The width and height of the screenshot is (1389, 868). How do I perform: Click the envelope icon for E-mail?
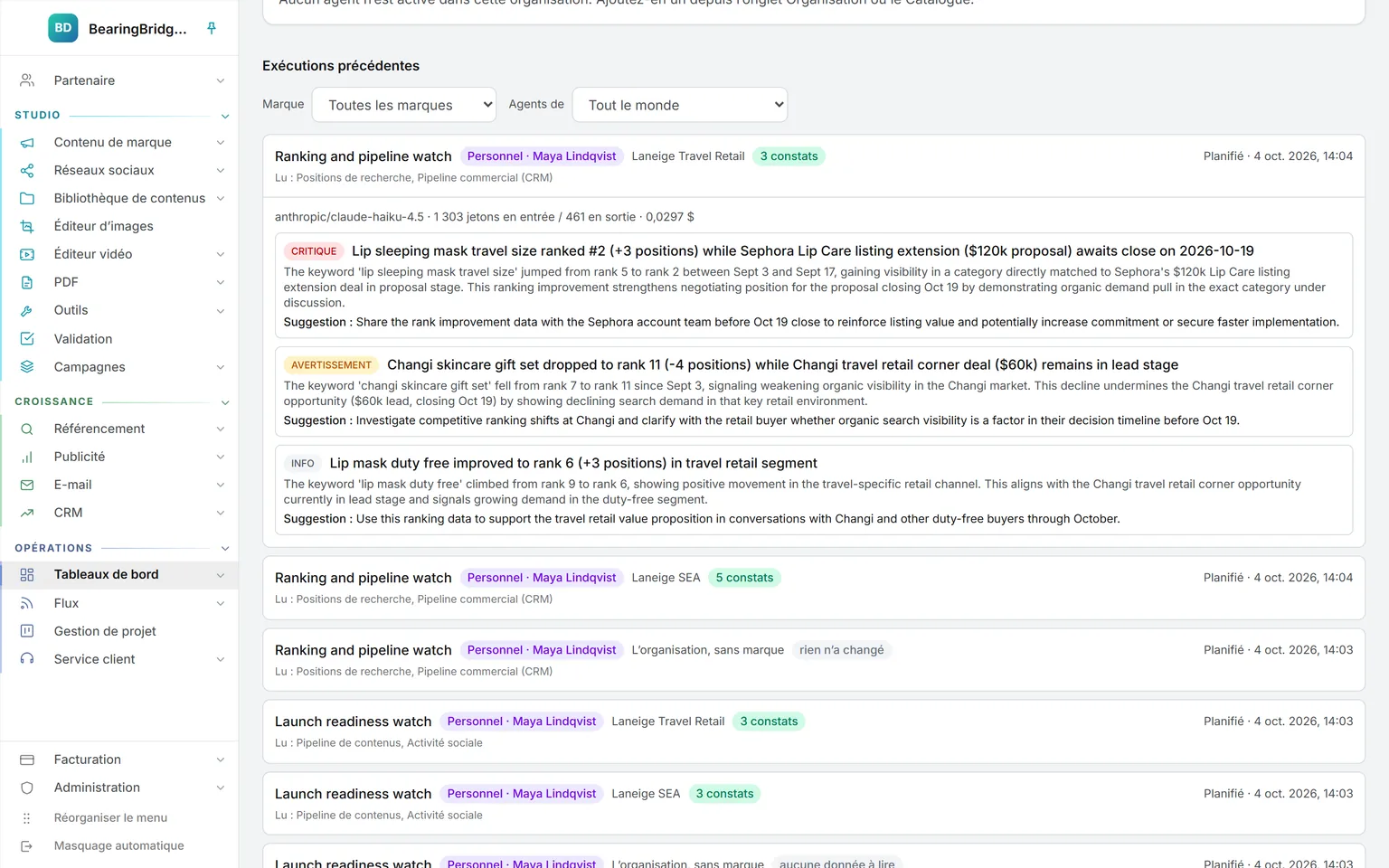click(27, 486)
